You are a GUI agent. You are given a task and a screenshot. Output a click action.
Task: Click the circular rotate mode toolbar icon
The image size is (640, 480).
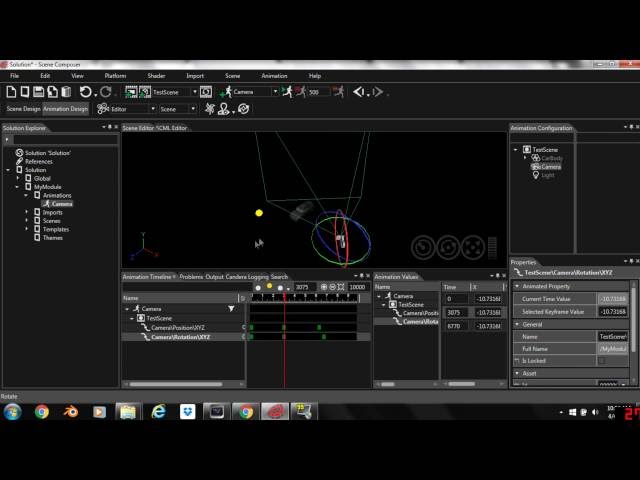[244, 109]
